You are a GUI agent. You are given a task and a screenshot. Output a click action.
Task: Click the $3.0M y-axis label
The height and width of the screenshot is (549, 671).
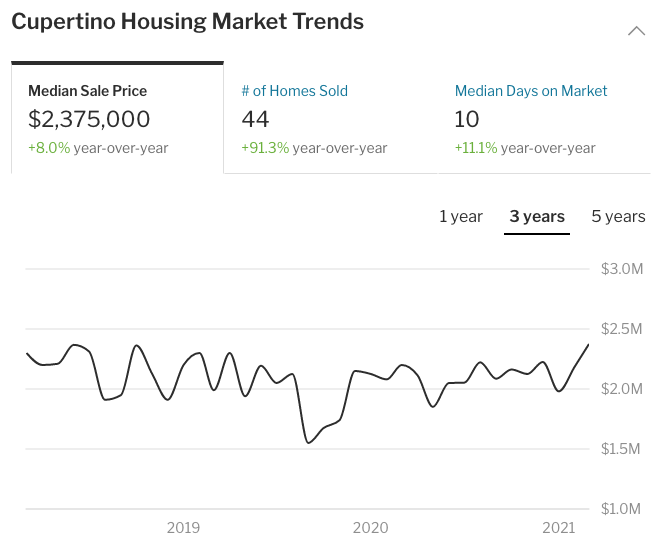pyautogui.click(x=621, y=269)
